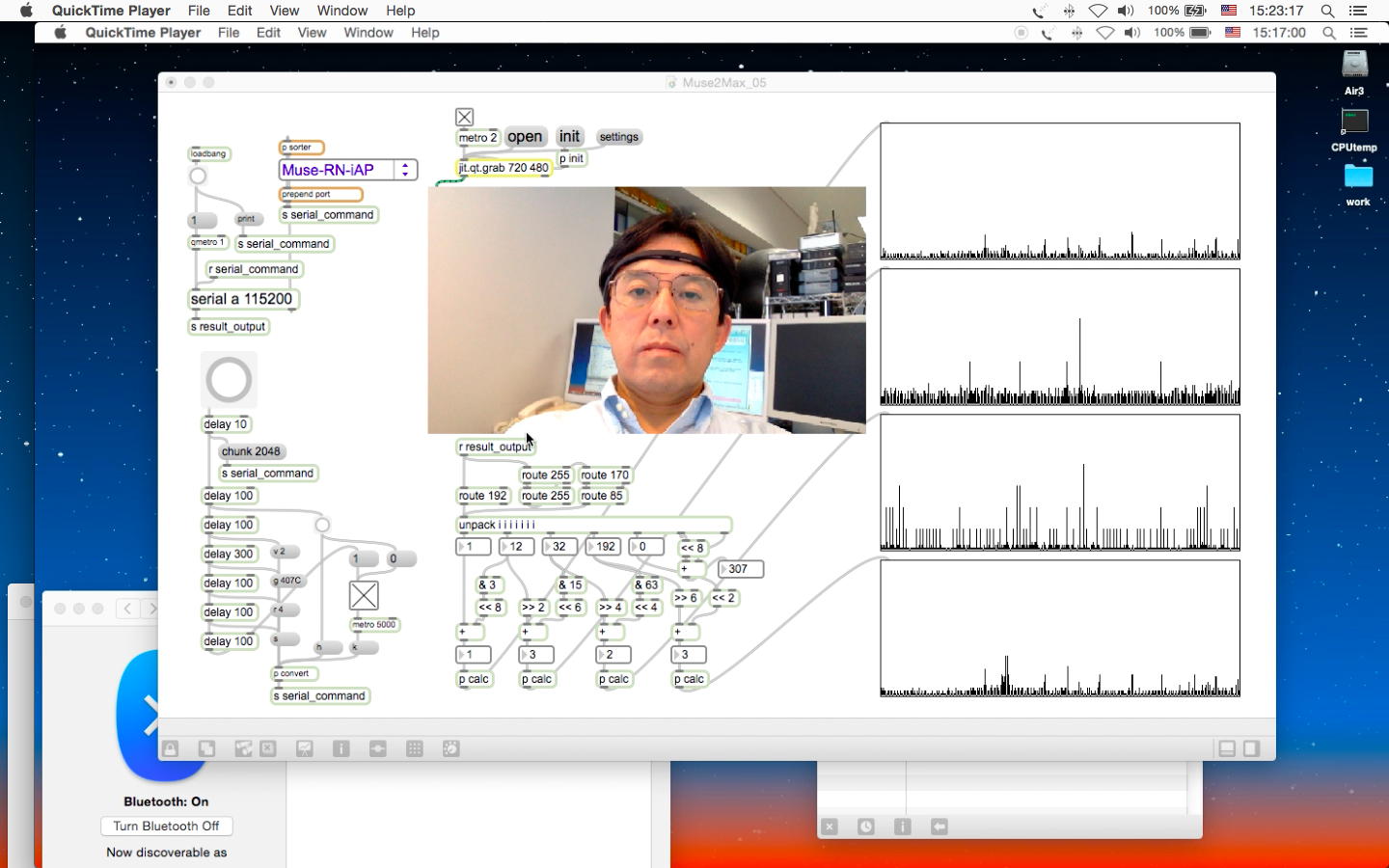Open the Window menu in menu bar
This screenshot has width=1389, height=868.
tap(341, 11)
